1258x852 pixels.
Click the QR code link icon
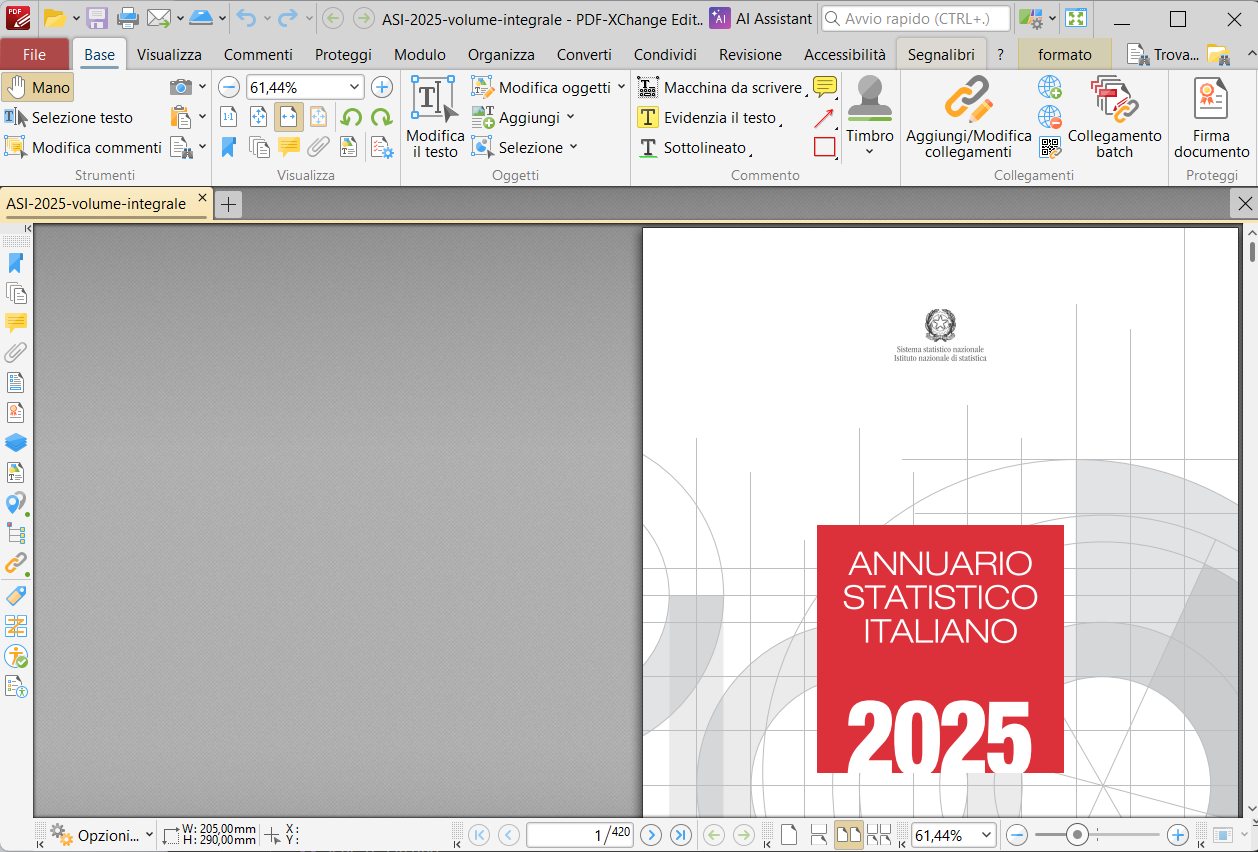tap(1050, 147)
